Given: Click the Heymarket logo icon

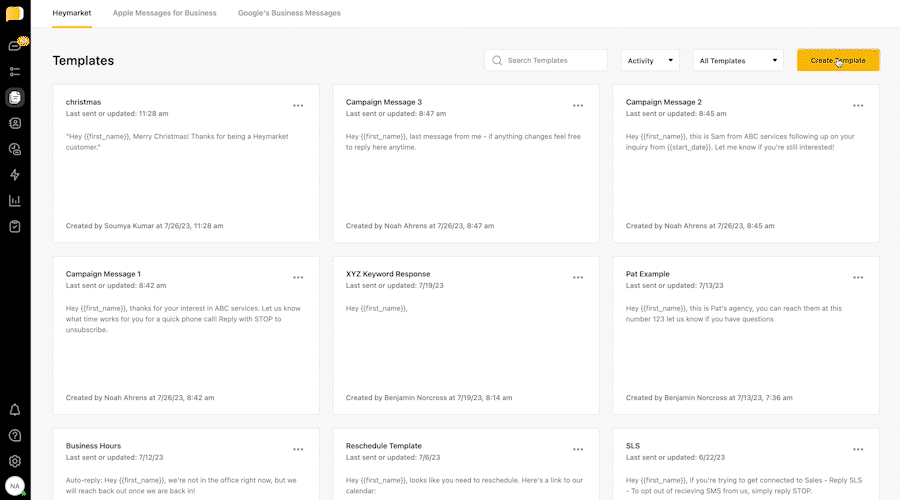Looking at the screenshot, I should pyautogui.click(x=14, y=13).
